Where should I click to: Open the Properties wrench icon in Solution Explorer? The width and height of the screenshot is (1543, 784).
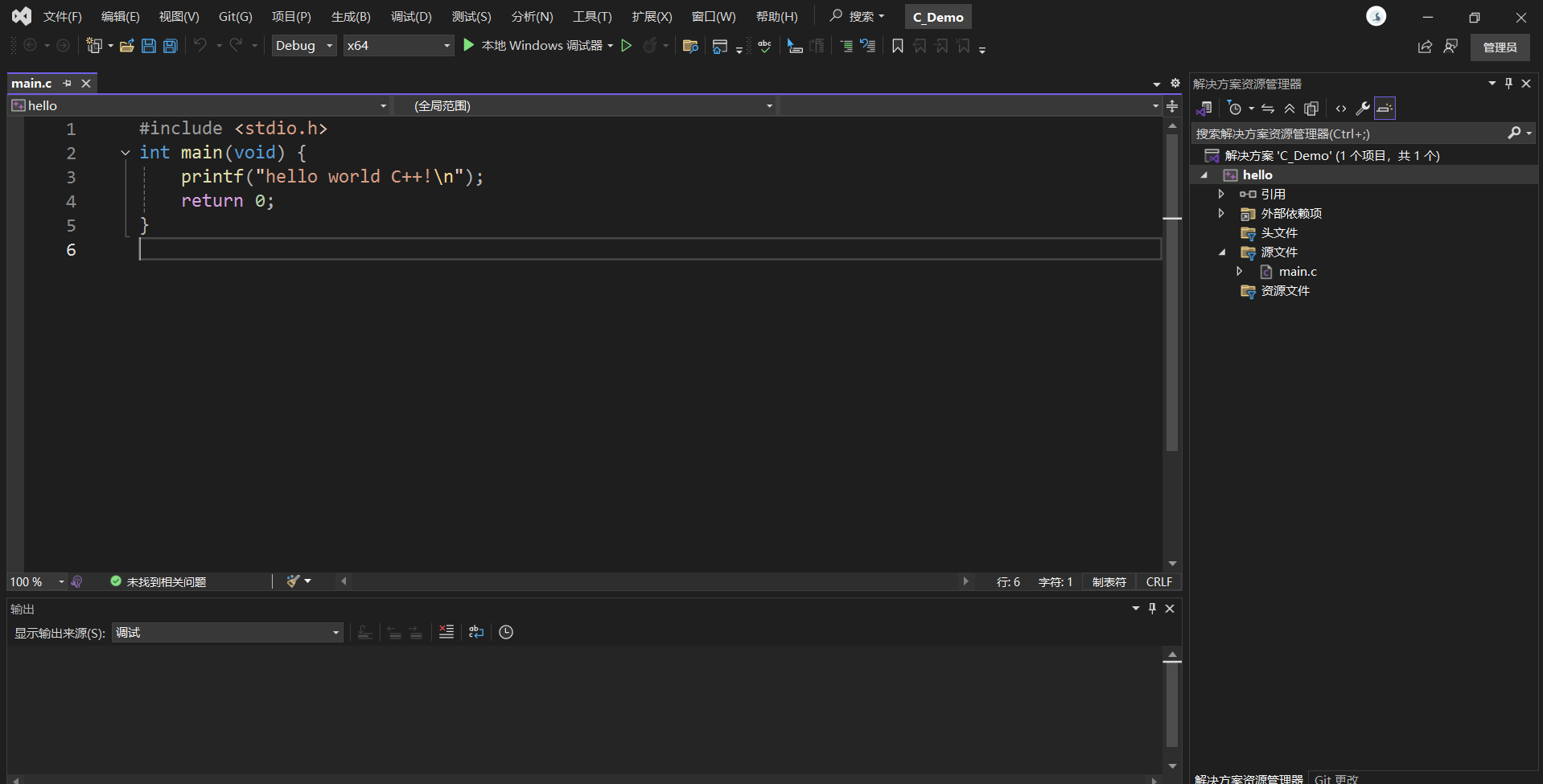[x=1362, y=109]
